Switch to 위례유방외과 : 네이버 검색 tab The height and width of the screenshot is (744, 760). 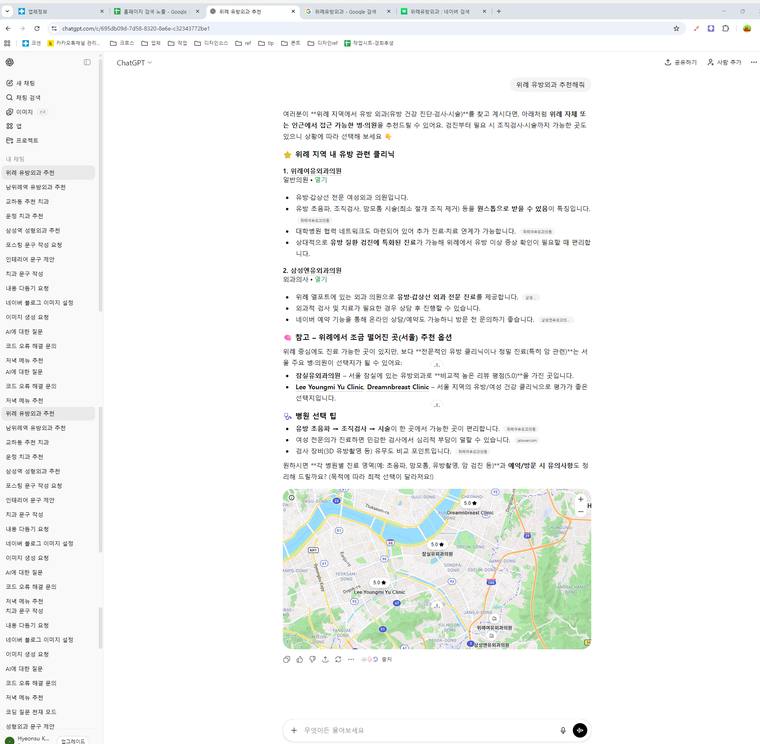443,11
